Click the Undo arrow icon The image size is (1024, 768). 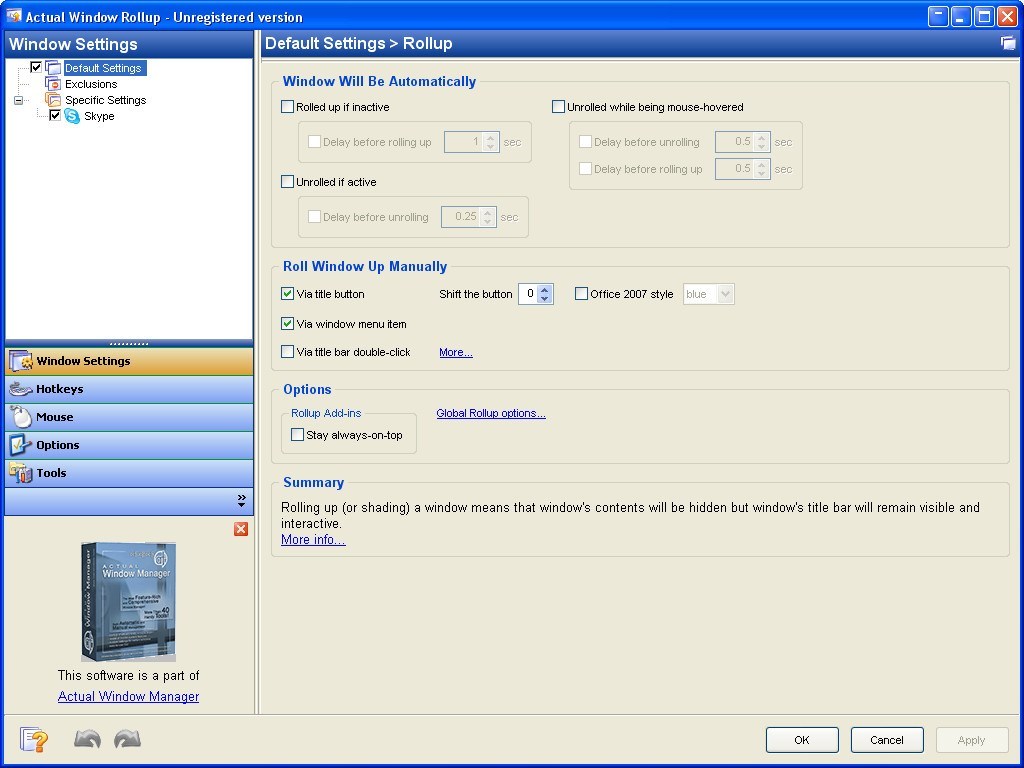tap(87, 740)
